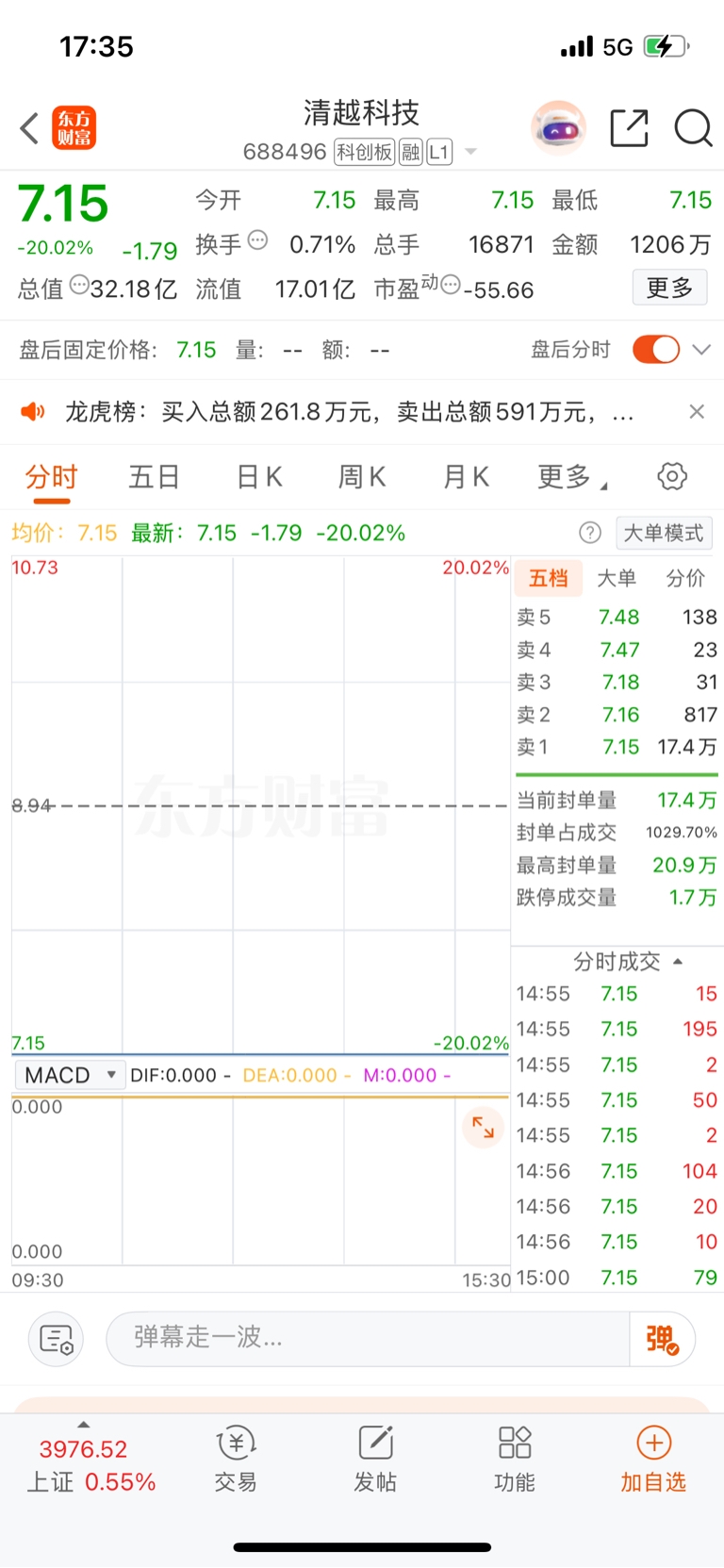Tap the 更多 quote details button
This screenshot has width=724, height=1568.
pos(669,287)
